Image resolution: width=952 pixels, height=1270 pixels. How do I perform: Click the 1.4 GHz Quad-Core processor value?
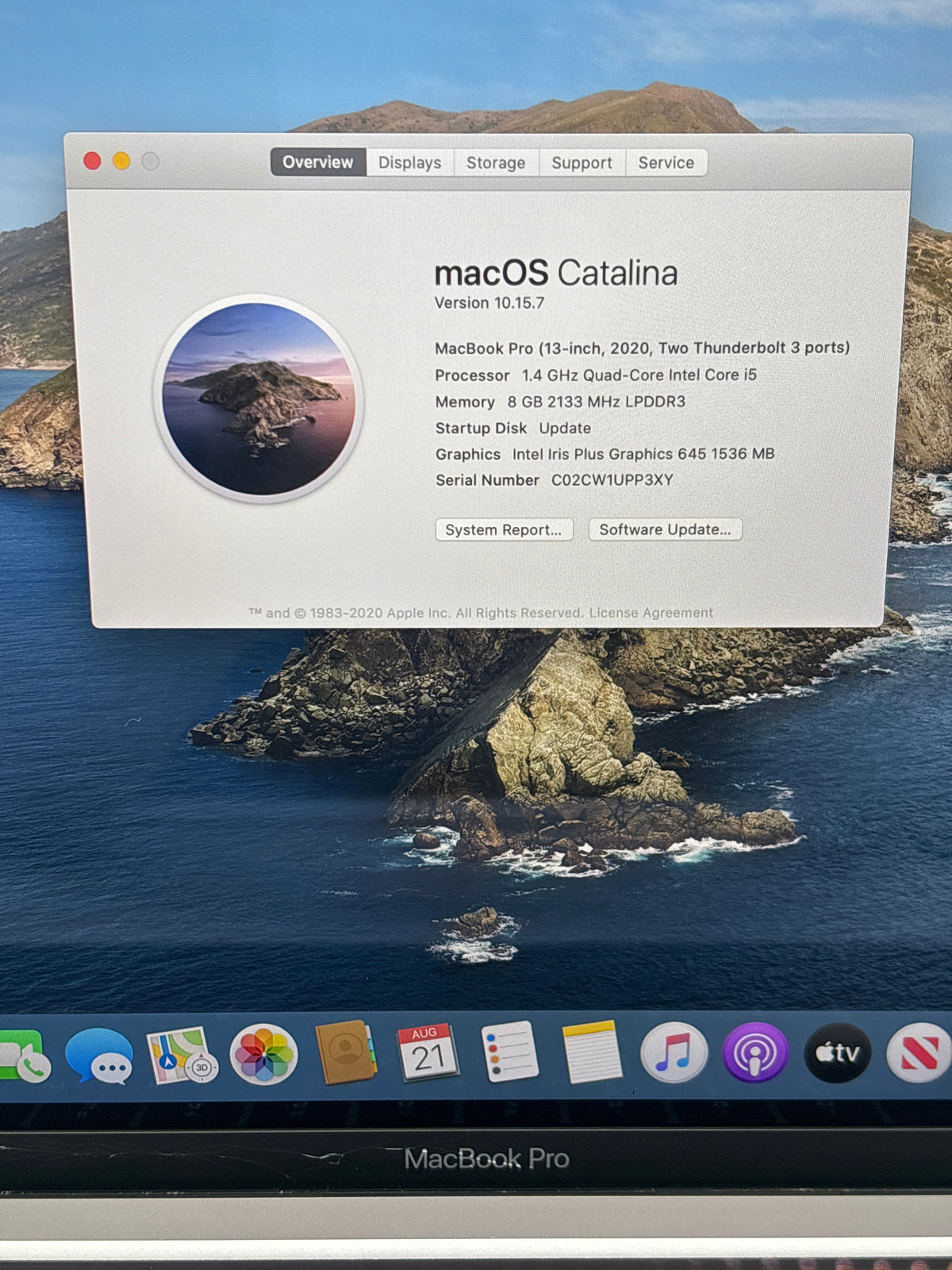coord(639,375)
